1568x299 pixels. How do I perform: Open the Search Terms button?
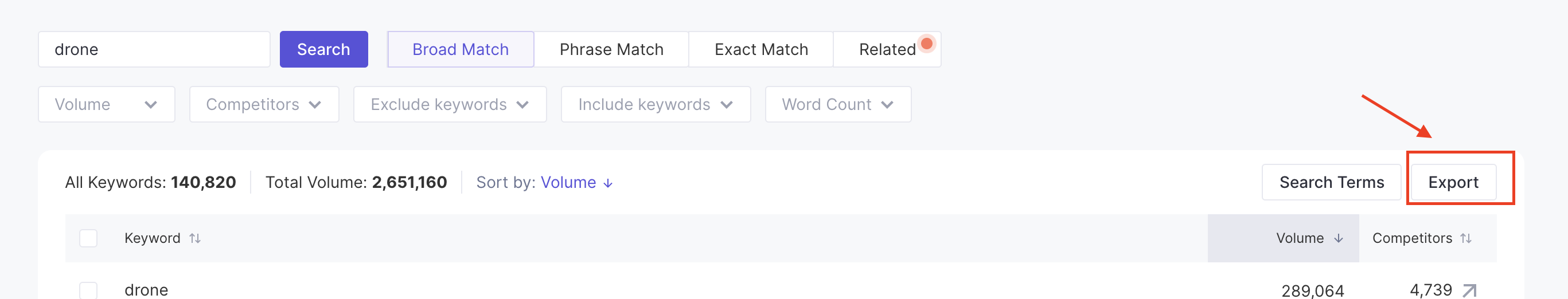[x=1331, y=182]
